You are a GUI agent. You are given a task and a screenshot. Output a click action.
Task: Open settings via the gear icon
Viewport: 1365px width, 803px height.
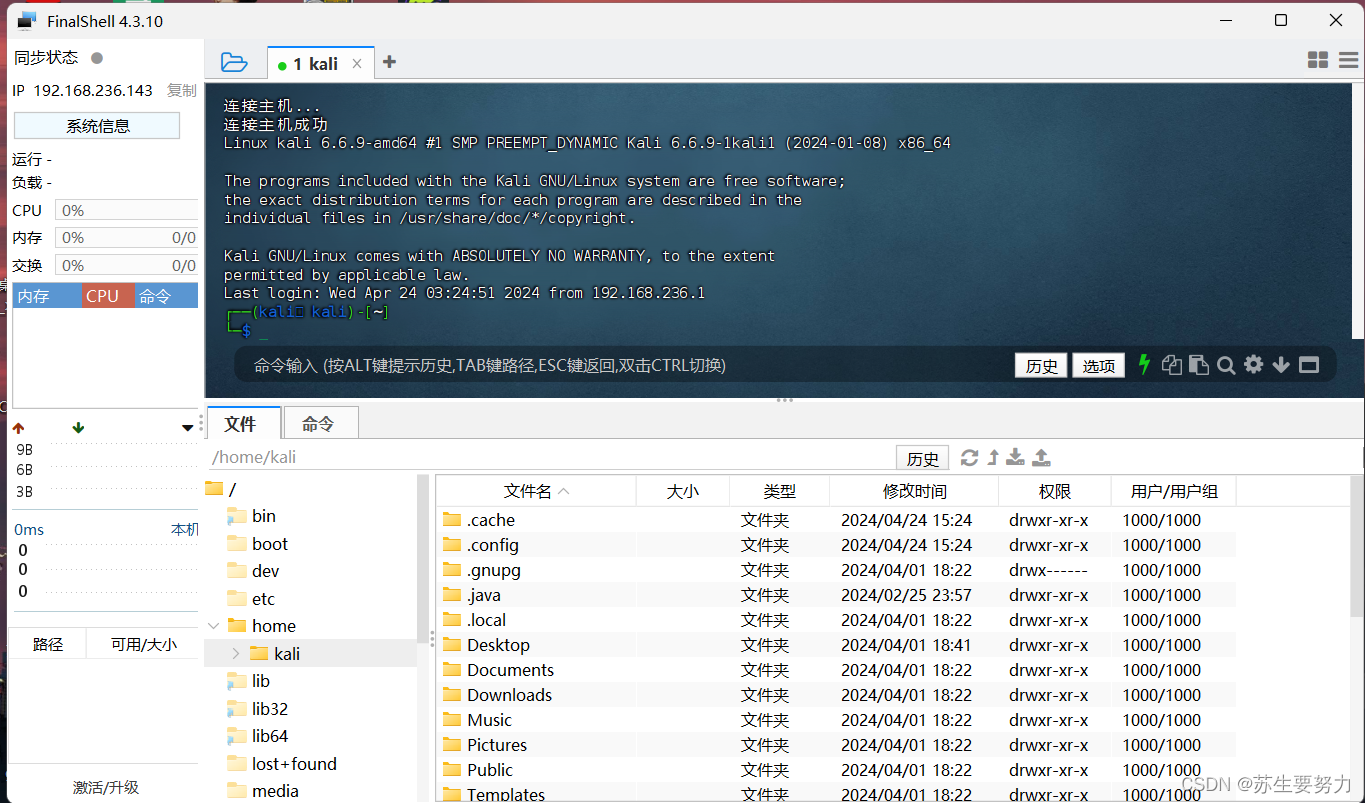tap(1253, 365)
